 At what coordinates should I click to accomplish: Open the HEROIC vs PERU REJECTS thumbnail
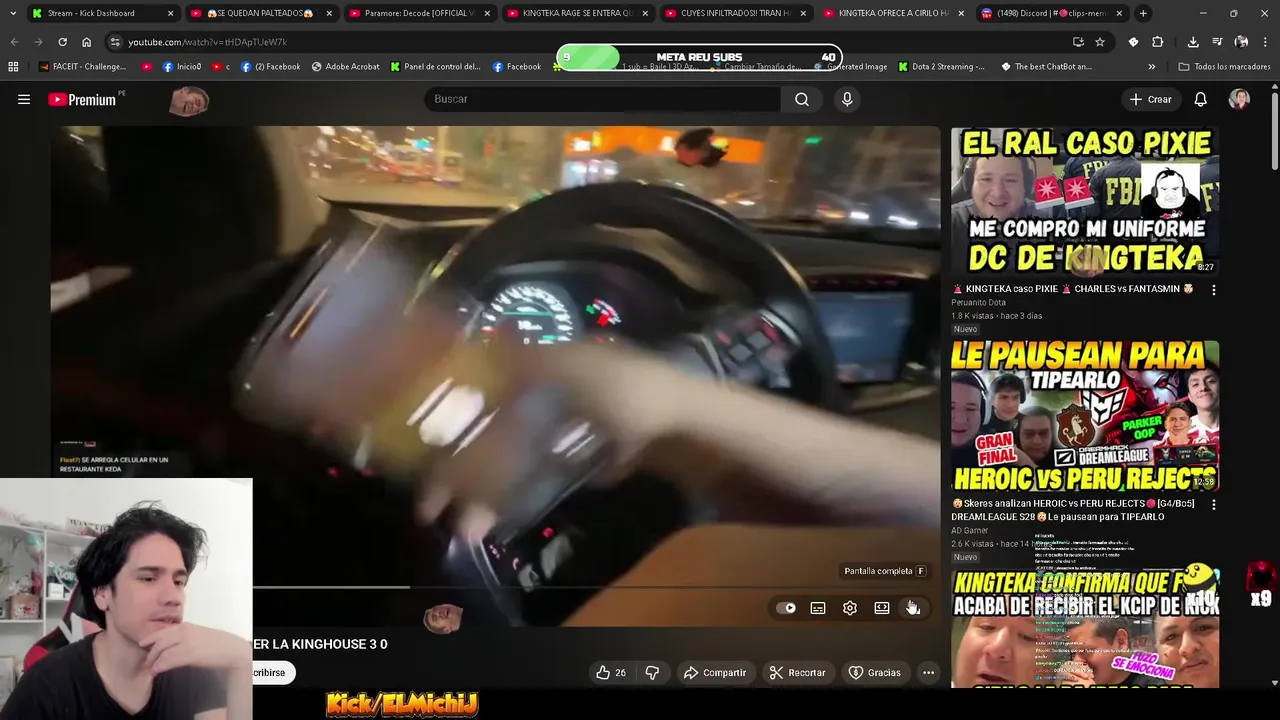[1085, 415]
